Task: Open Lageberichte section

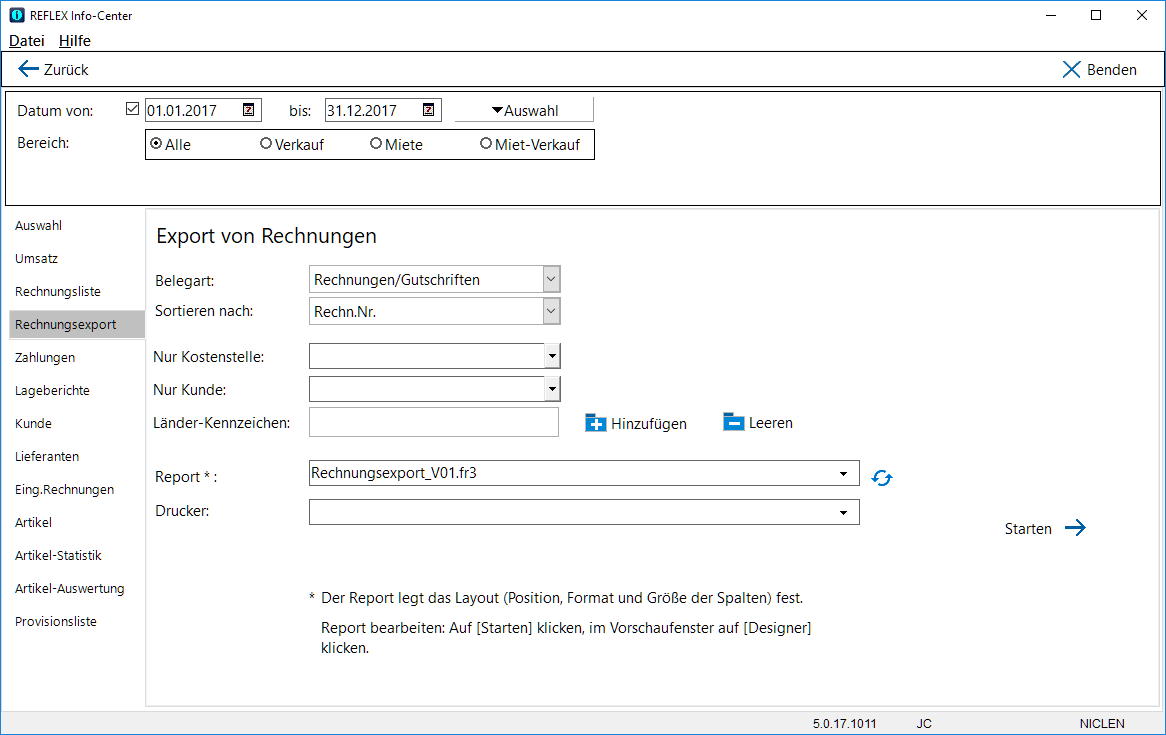Action: pyautogui.click(x=52, y=391)
